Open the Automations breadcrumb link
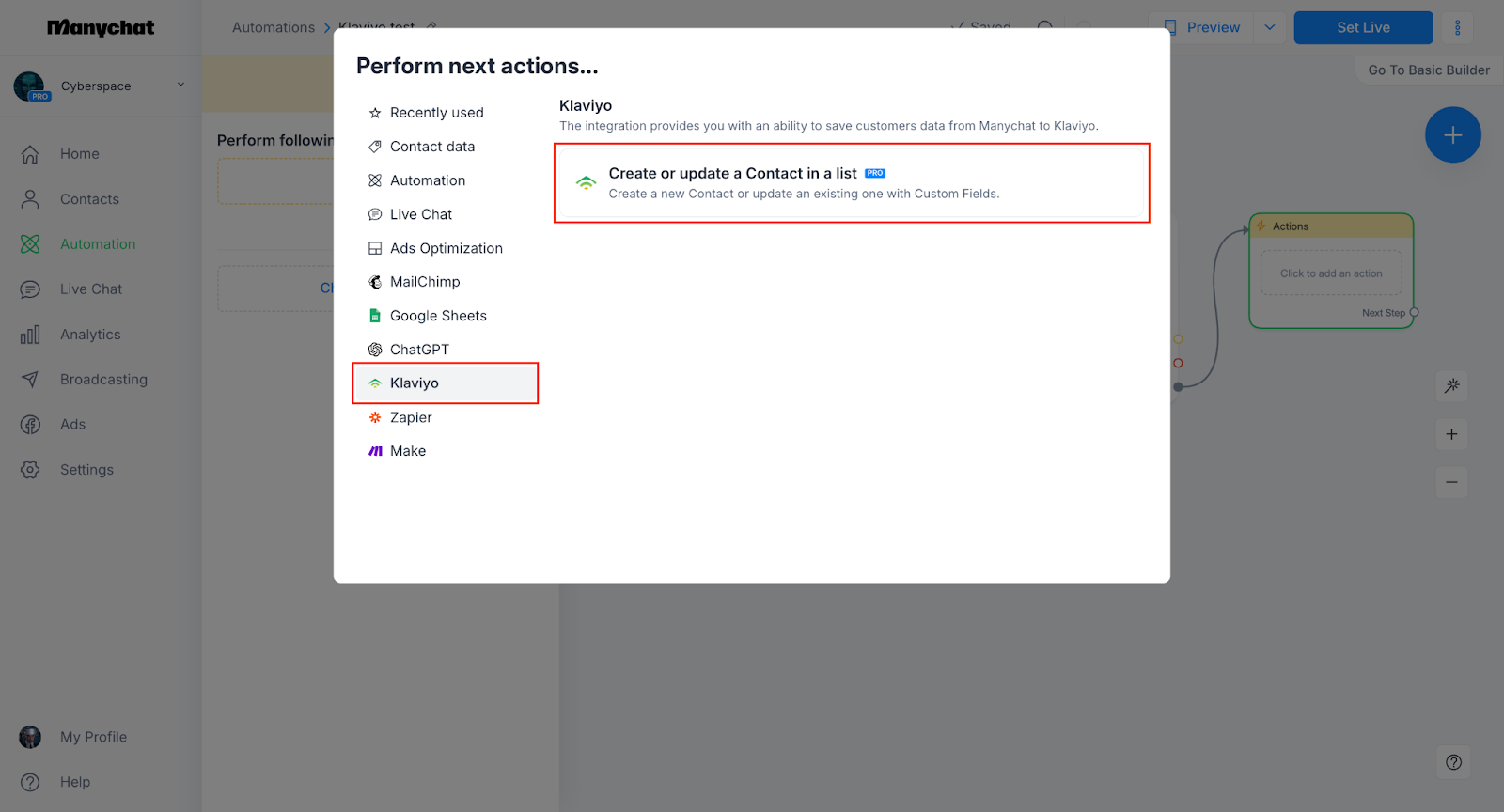Viewport: 1504px width, 812px height. (x=274, y=28)
